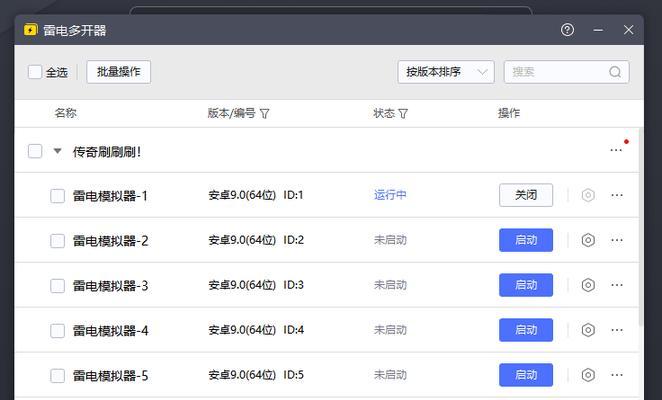The width and height of the screenshot is (662, 400).
Task: Open more options for 雷电模拟器-3
Action: tap(617, 285)
